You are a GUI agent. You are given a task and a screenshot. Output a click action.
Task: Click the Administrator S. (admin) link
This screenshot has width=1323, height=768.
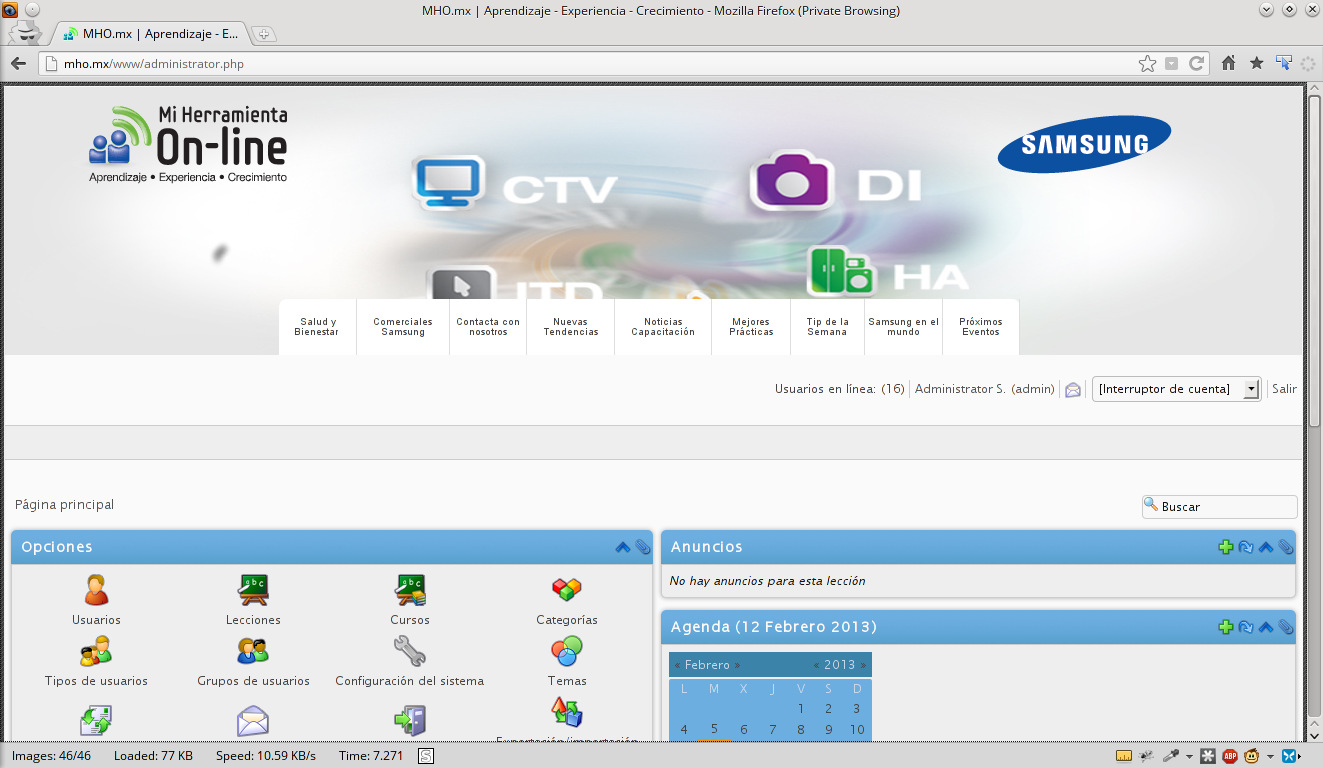coord(985,389)
